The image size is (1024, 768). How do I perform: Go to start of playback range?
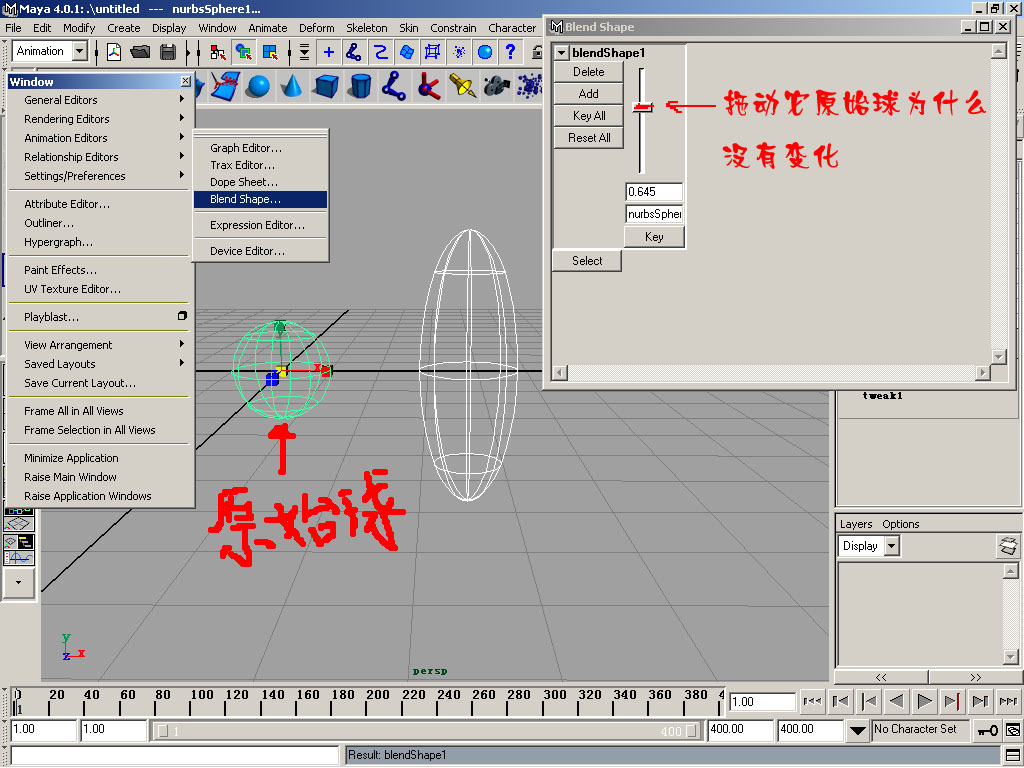point(812,701)
